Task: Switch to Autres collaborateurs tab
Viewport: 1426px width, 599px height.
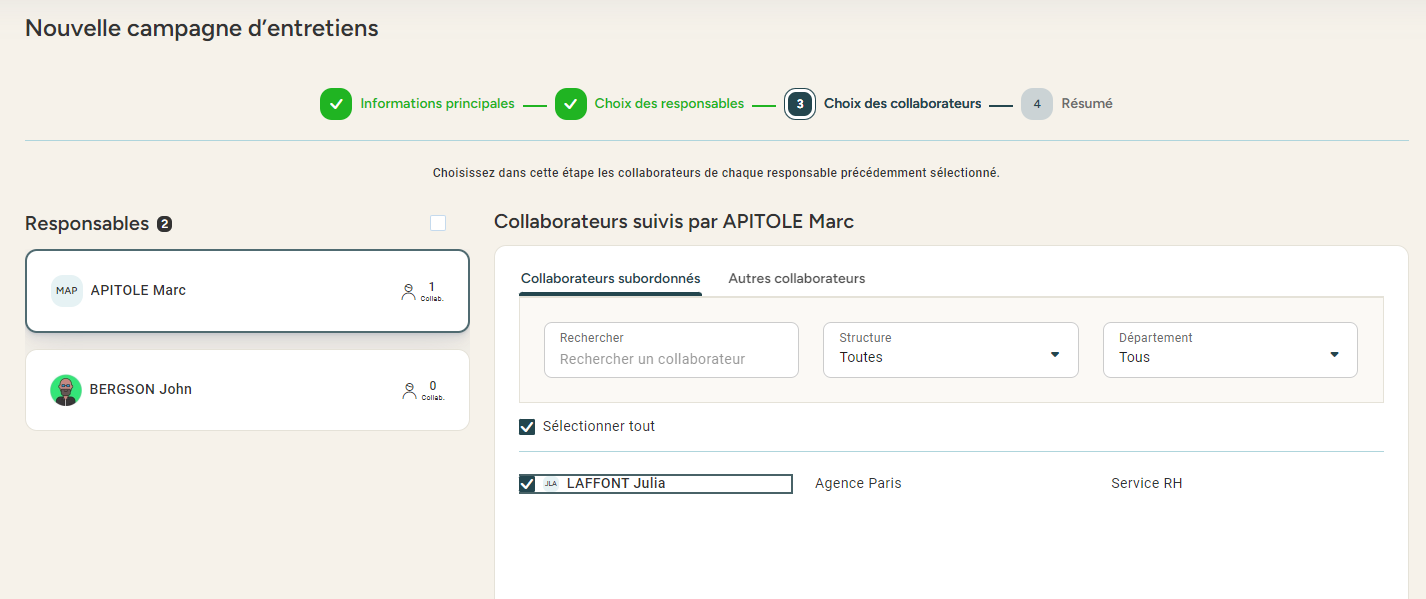Action: [796, 279]
